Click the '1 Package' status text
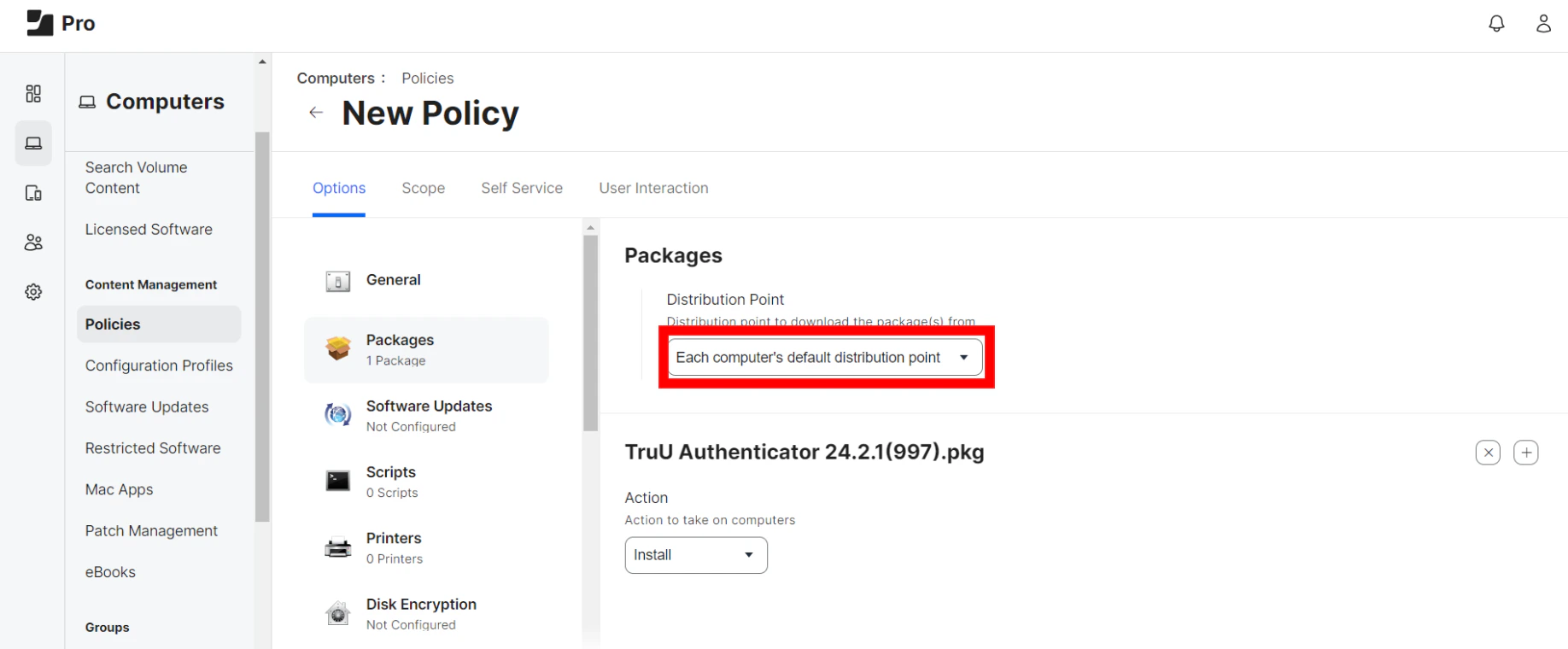Screen dimensions: 1568x649 pos(396,361)
